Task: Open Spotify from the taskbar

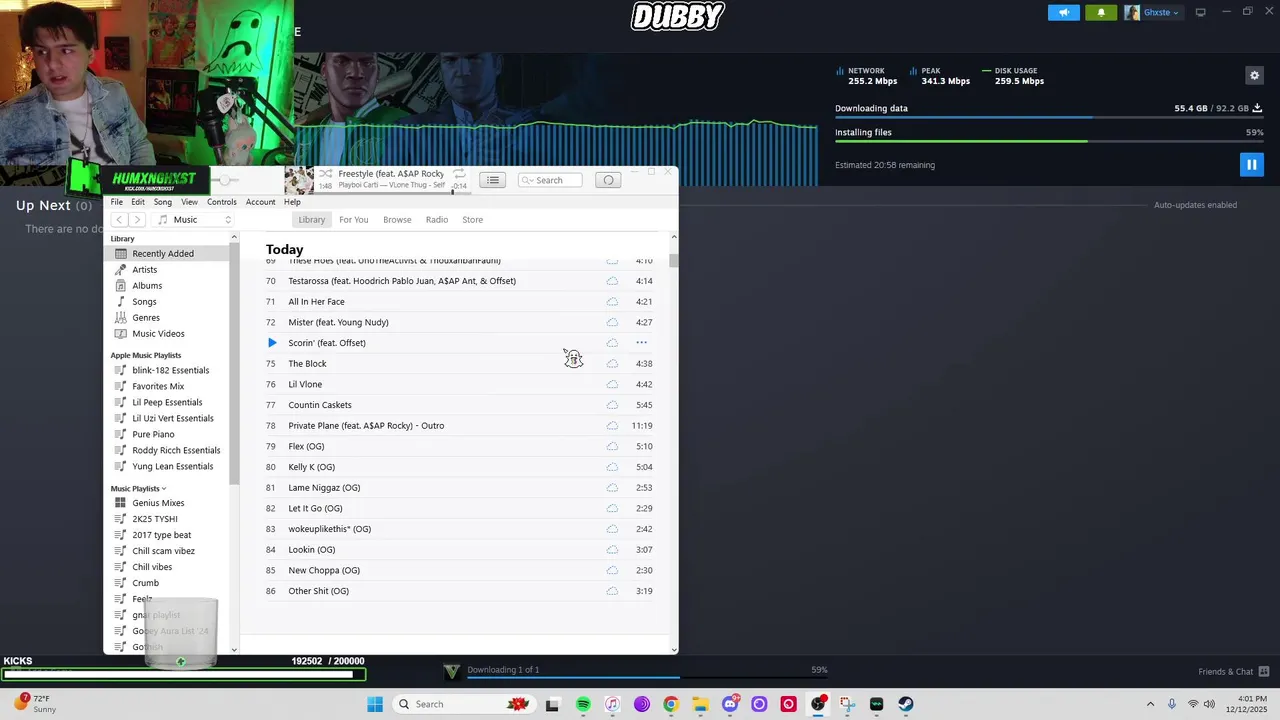Action: tap(583, 704)
